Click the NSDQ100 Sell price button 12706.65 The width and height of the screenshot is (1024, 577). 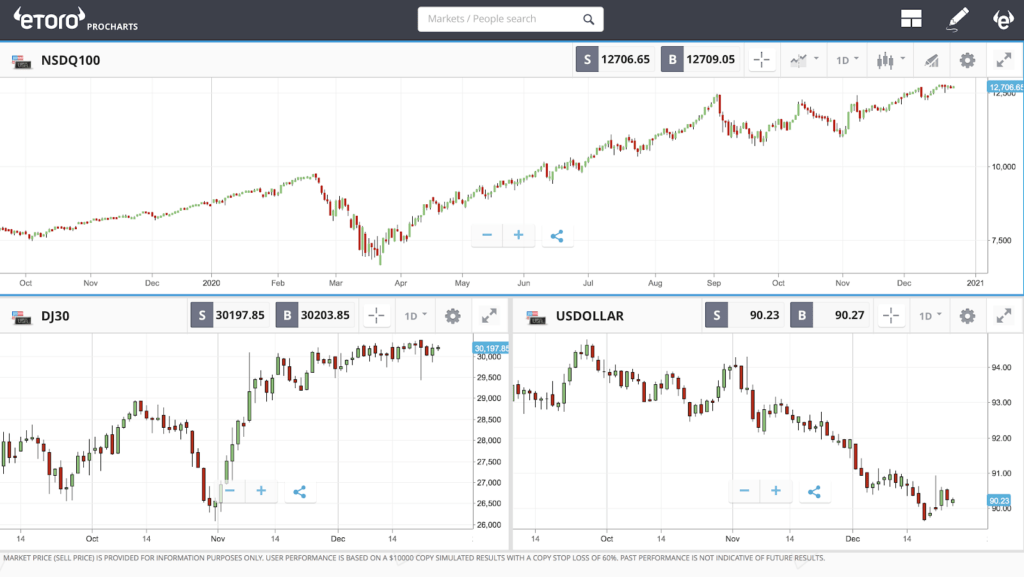[x=615, y=59]
